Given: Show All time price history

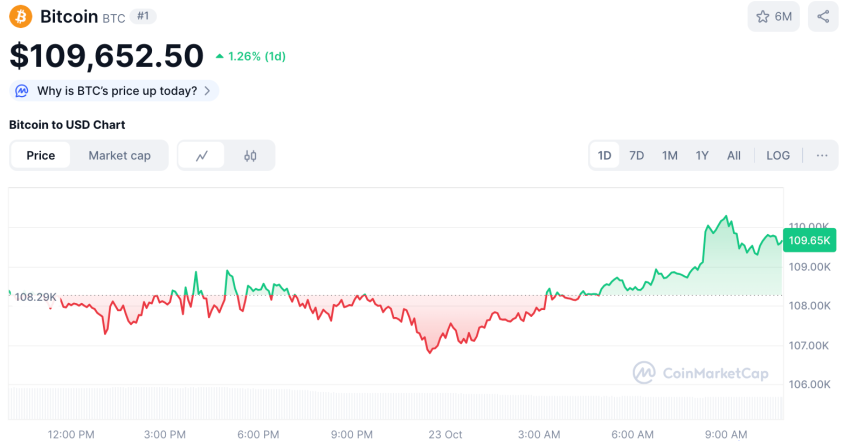Looking at the screenshot, I should tap(734, 156).
